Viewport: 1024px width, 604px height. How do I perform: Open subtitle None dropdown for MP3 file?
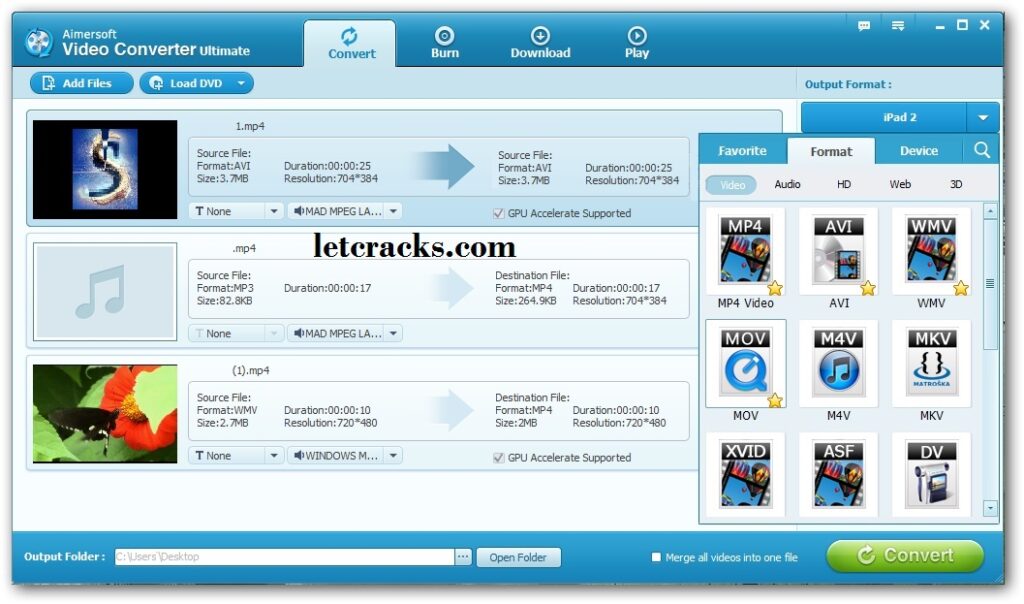(x=274, y=333)
